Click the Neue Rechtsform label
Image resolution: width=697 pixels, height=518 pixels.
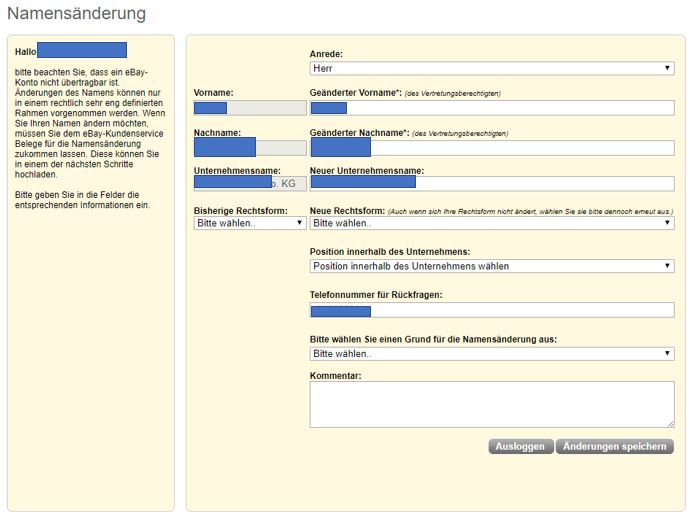(347, 210)
